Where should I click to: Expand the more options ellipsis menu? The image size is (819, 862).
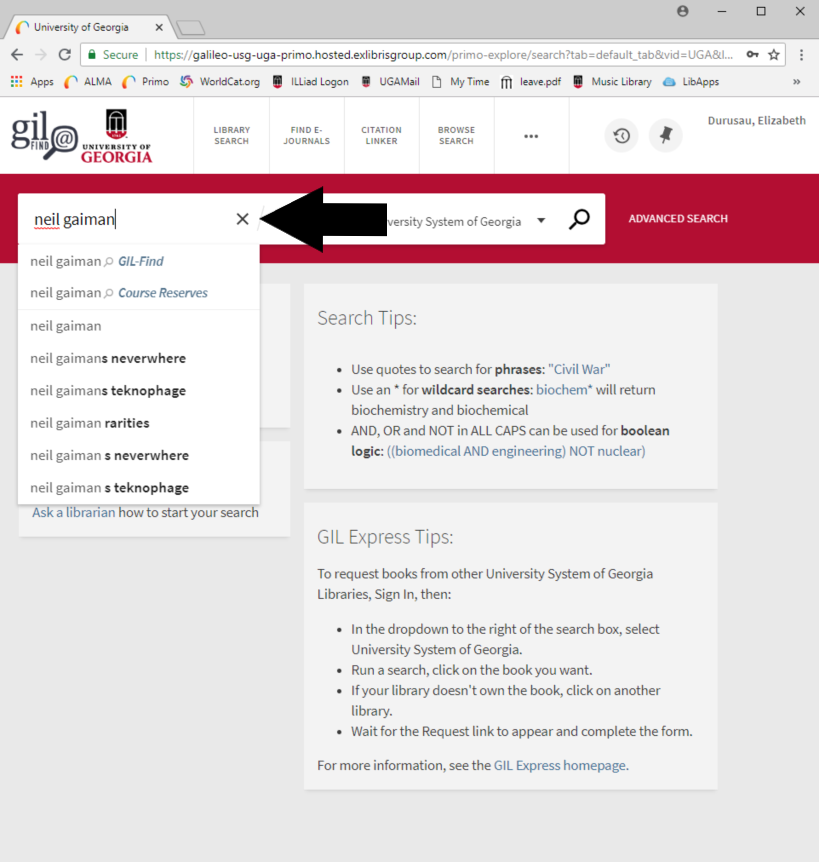tap(531, 136)
